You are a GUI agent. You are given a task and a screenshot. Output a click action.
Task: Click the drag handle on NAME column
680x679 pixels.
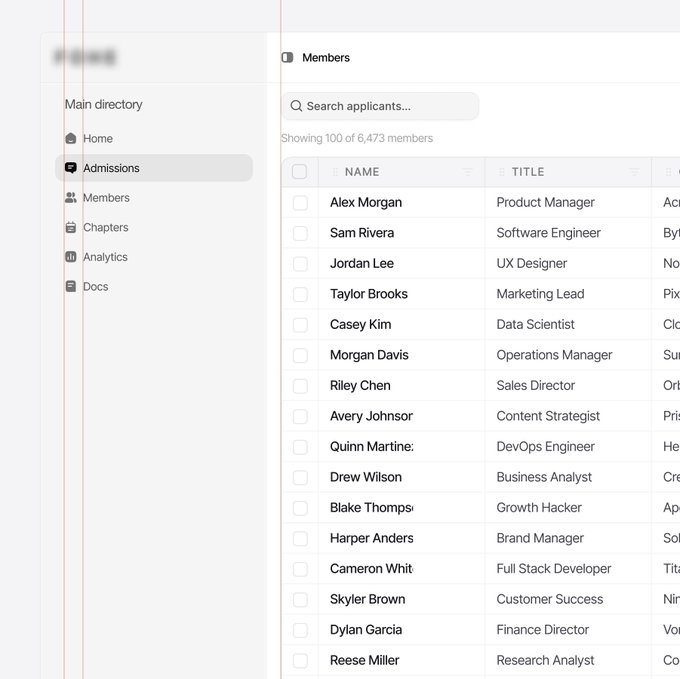click(x=335, y=172)
